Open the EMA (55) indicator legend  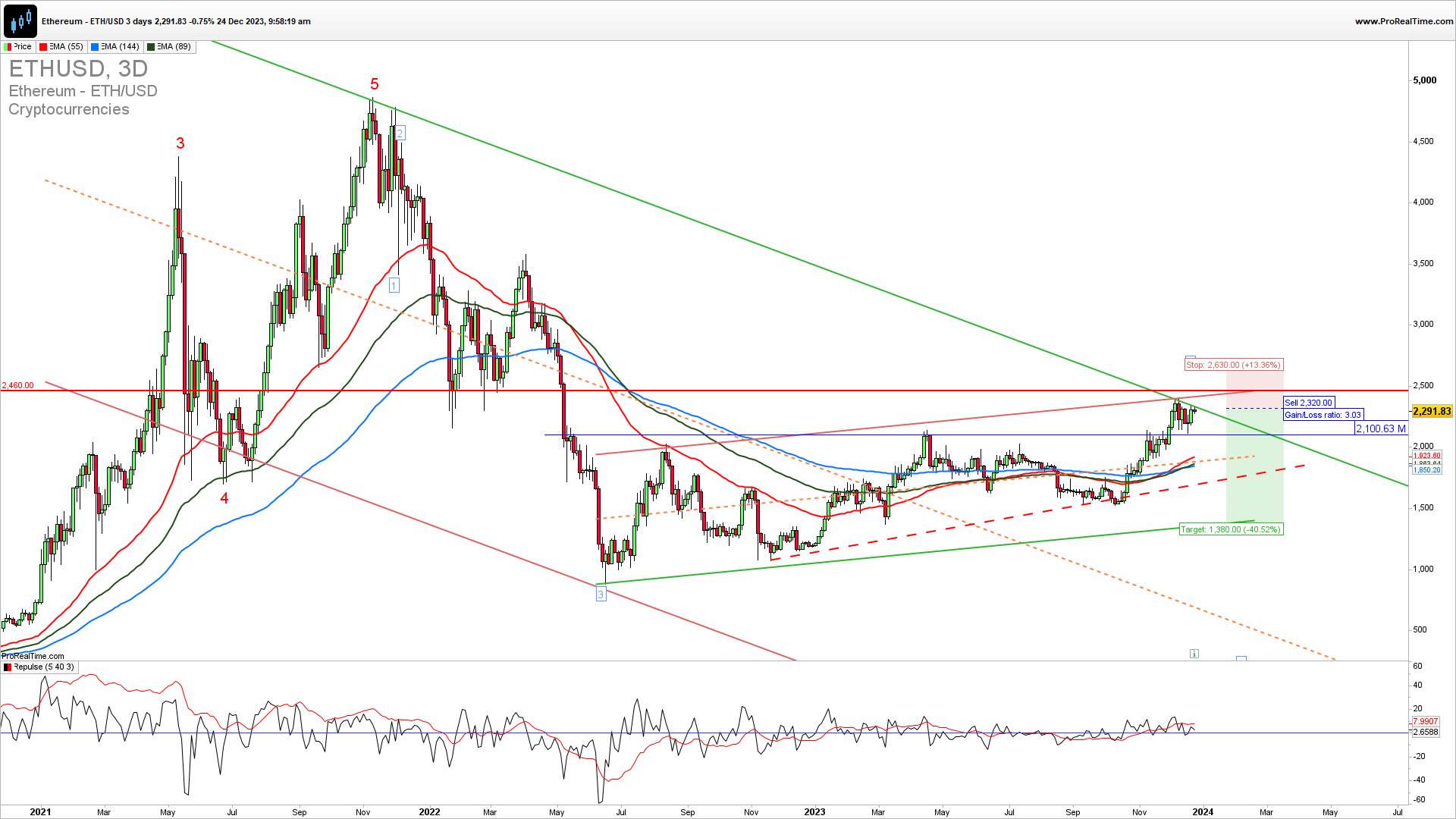(x=61, y=47)
